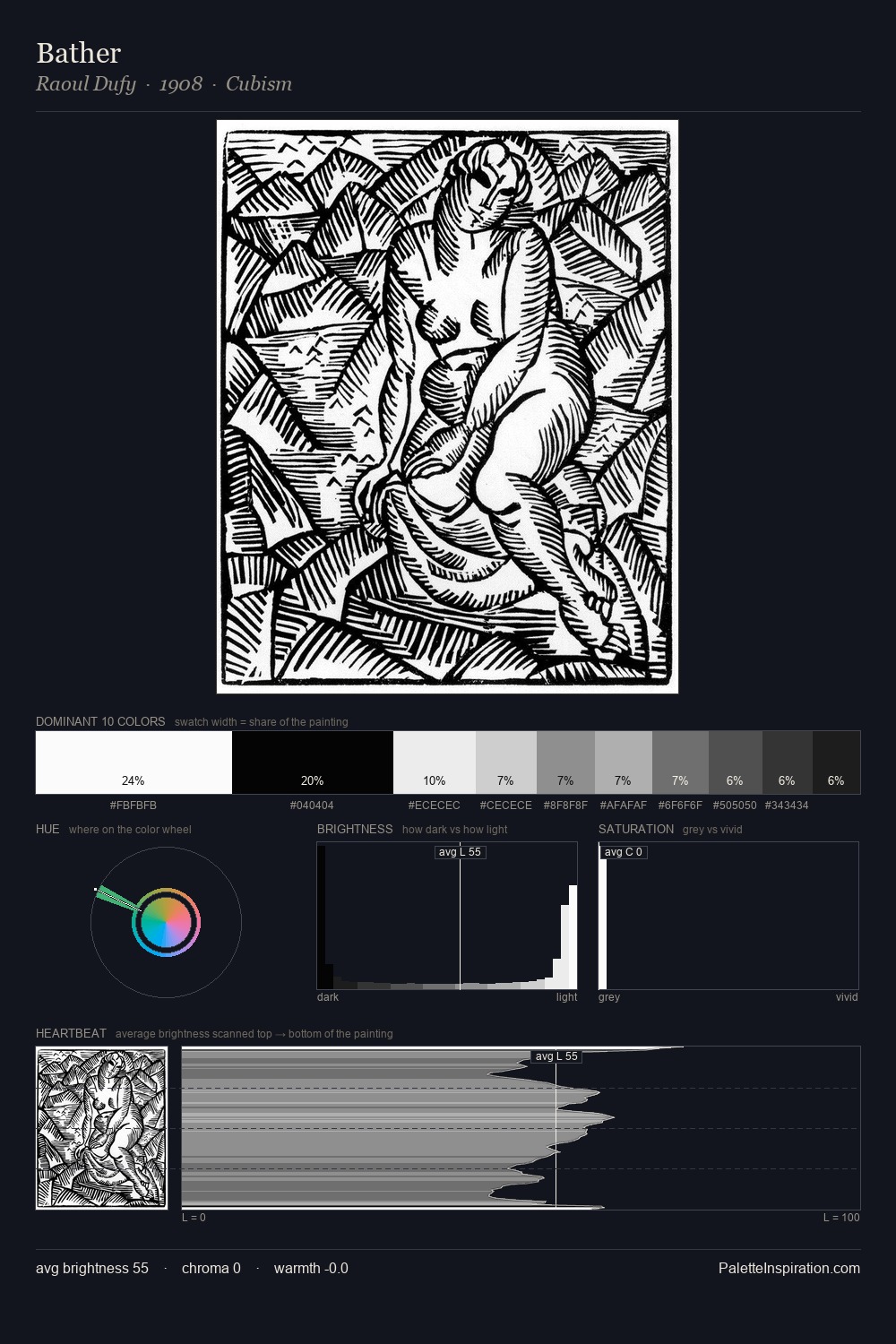Image resolution: width=896 pixels, height=1344 pixels.
Task: Click the '10%' share value
Action: click(435, 780)
